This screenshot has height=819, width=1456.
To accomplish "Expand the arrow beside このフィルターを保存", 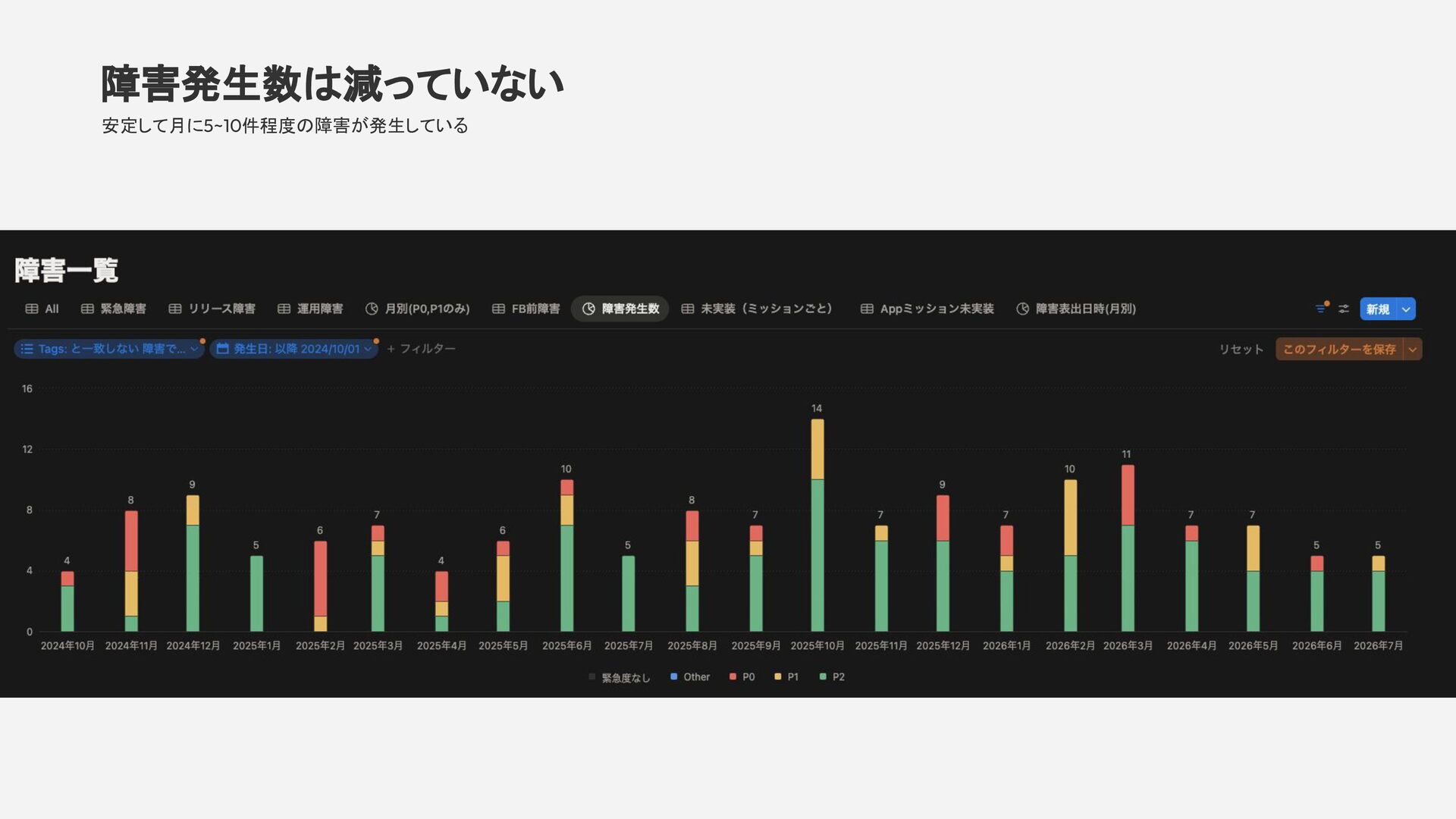I will (1413, 349).
